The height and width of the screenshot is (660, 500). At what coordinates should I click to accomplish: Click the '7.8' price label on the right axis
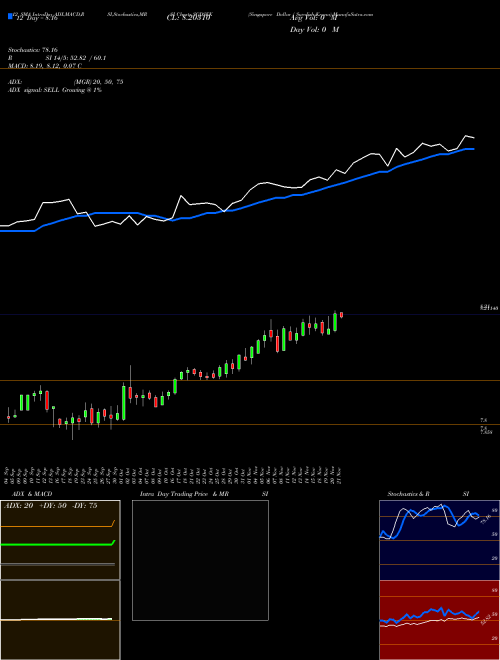483,420
